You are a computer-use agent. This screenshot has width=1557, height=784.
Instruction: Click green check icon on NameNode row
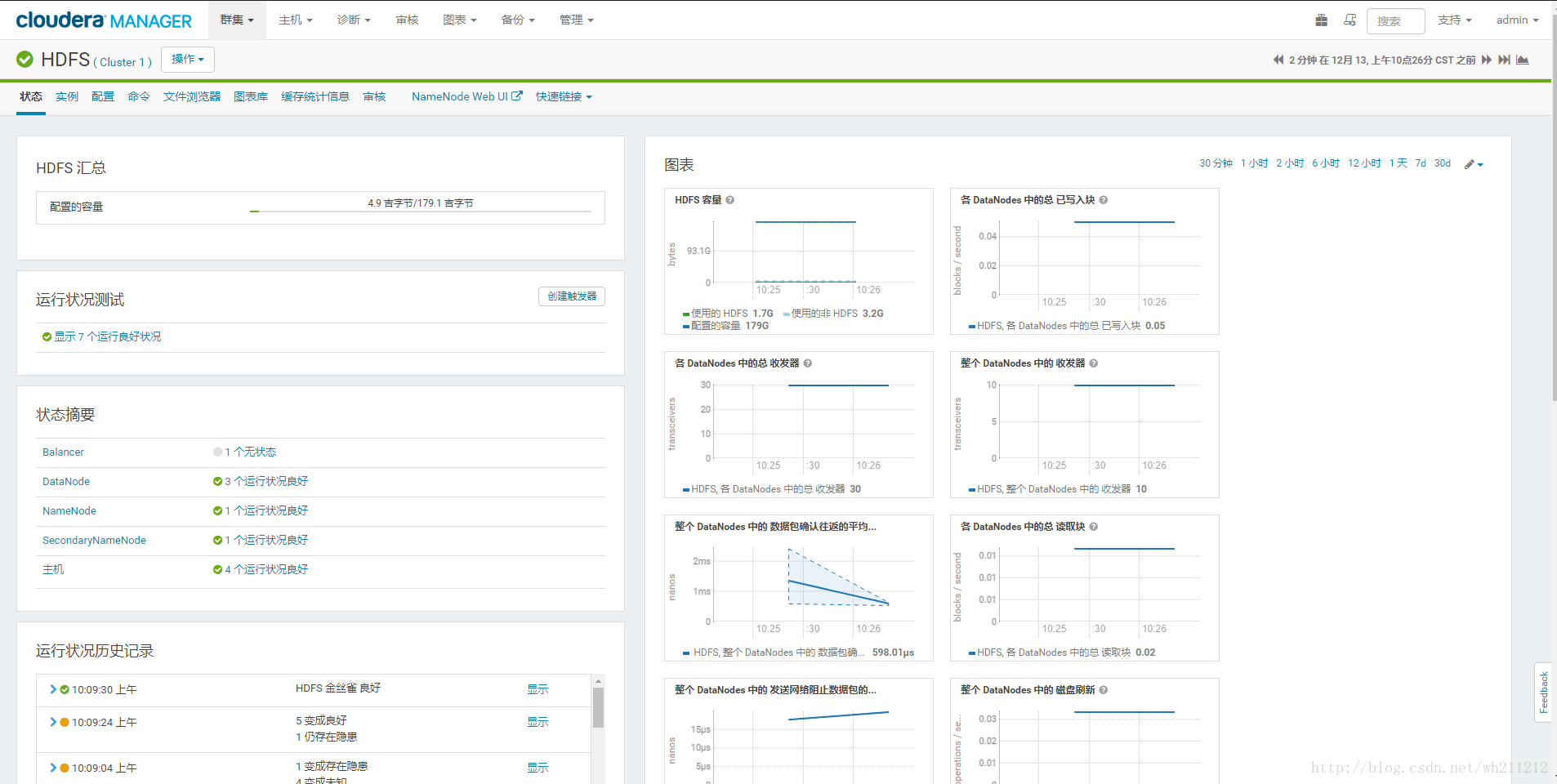click(217, 511)
